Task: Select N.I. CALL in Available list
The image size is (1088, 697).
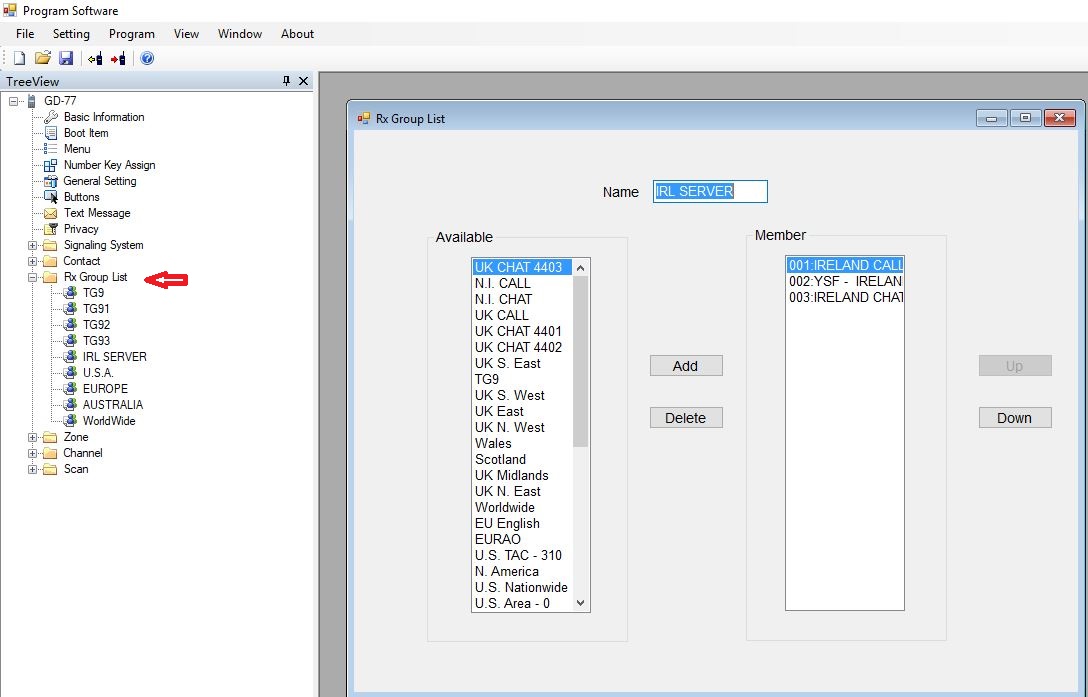Action: [522, 283]
